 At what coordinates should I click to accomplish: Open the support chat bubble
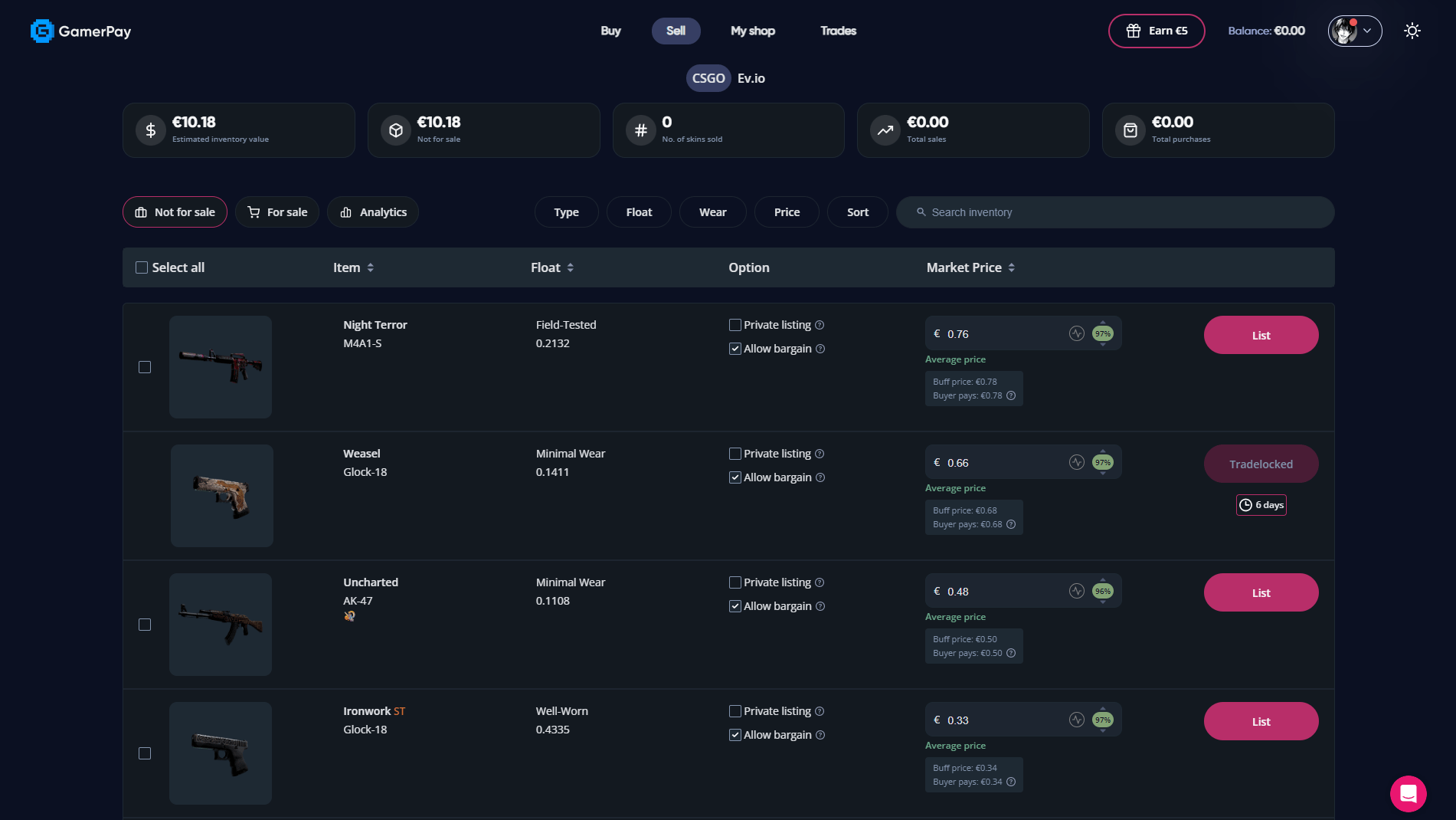pos(1408,793)
